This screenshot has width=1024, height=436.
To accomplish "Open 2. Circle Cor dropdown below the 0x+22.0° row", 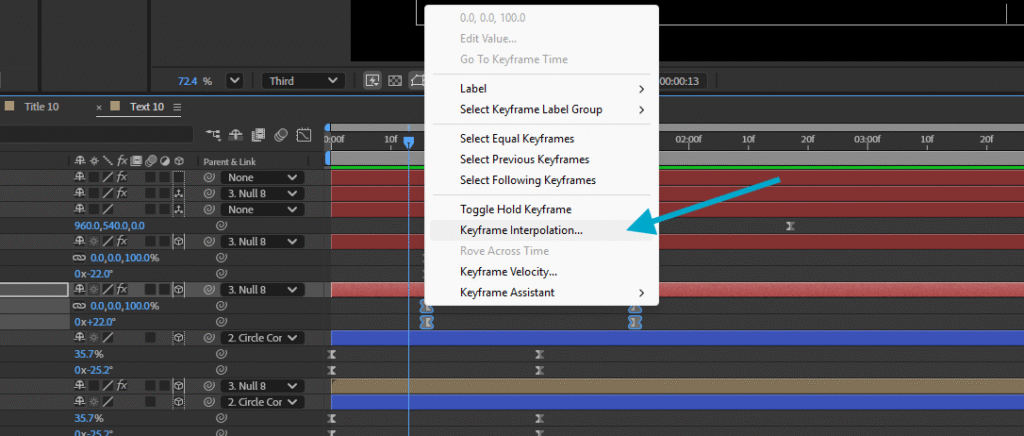I will (x=262, y=338).
